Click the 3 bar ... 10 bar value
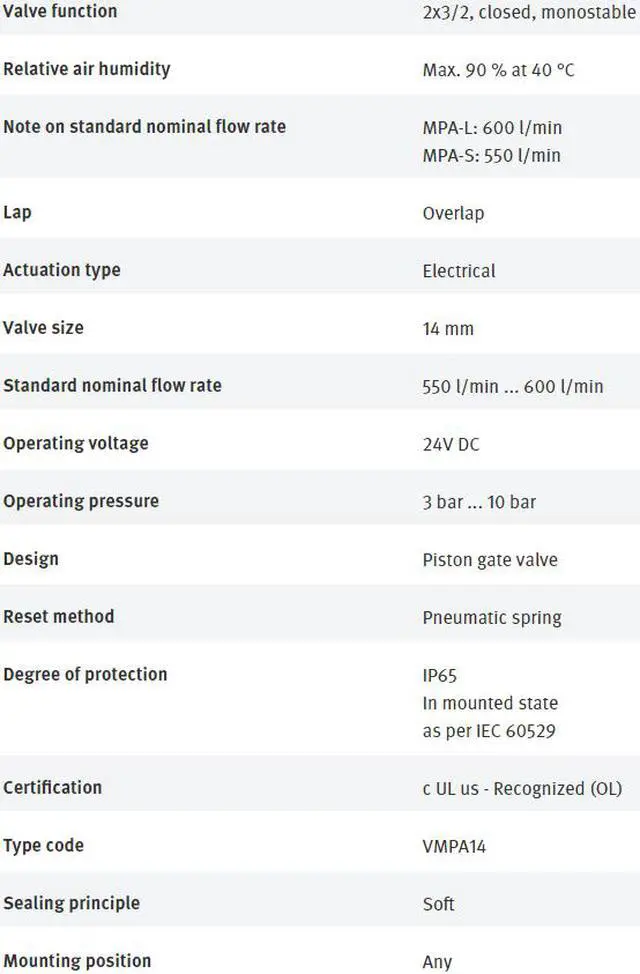The width and height of the screenshot is (640, 974). [479, 502]
